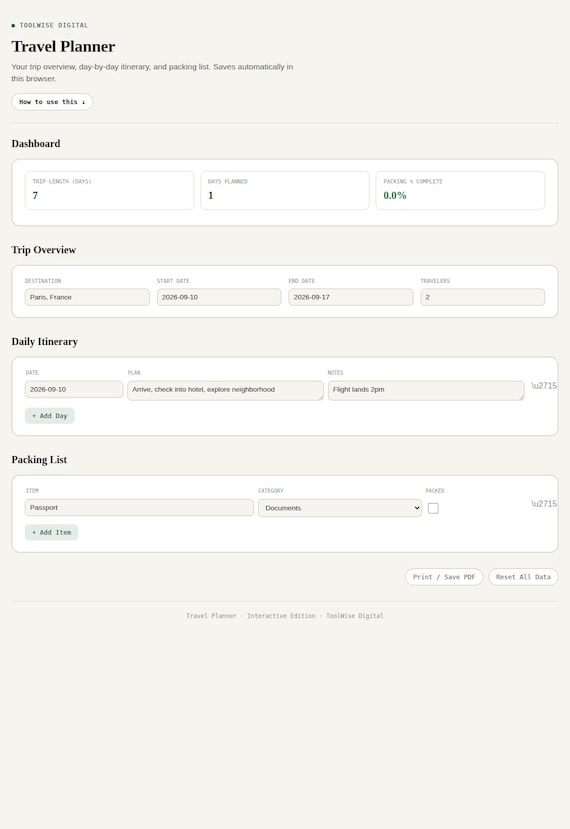Edit the Plan text 'Arrive, check into hotel'
Image resolution: width=570 pixels, height=829 pixels.
(x=225, y=391)
